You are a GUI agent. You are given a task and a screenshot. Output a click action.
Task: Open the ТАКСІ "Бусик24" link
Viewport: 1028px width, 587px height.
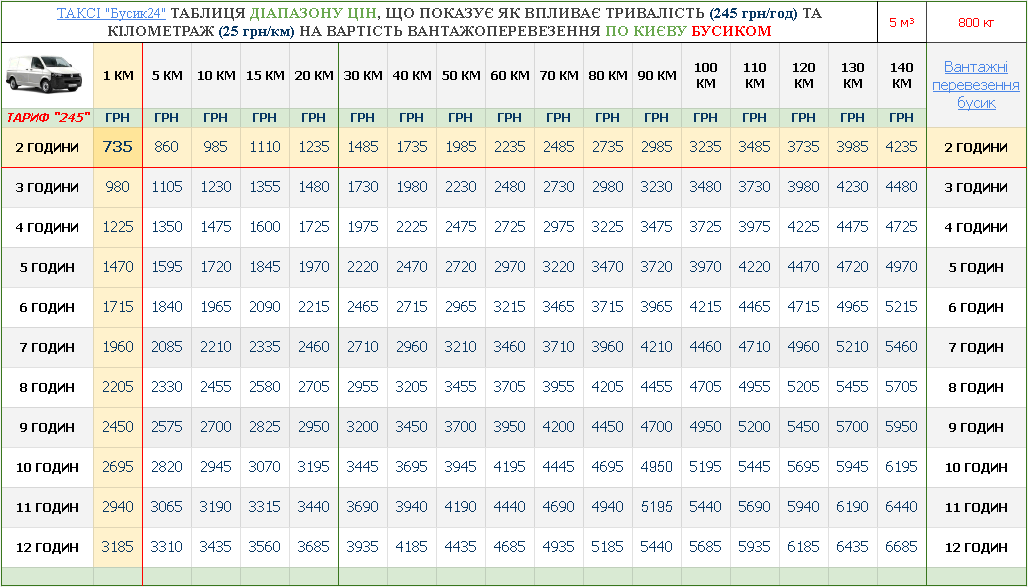coord(111,14)
